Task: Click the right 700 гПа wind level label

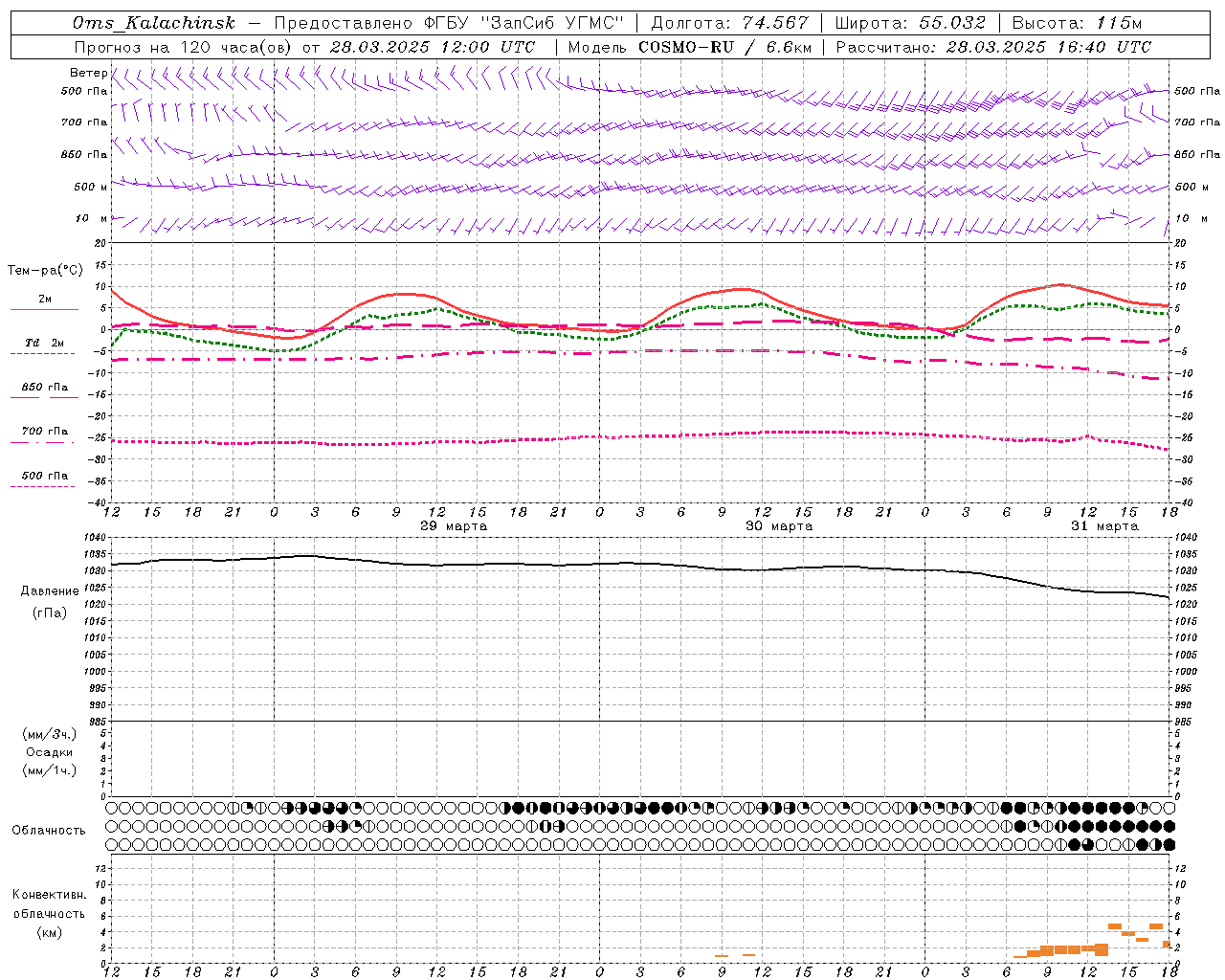Action: [1197, 122]
